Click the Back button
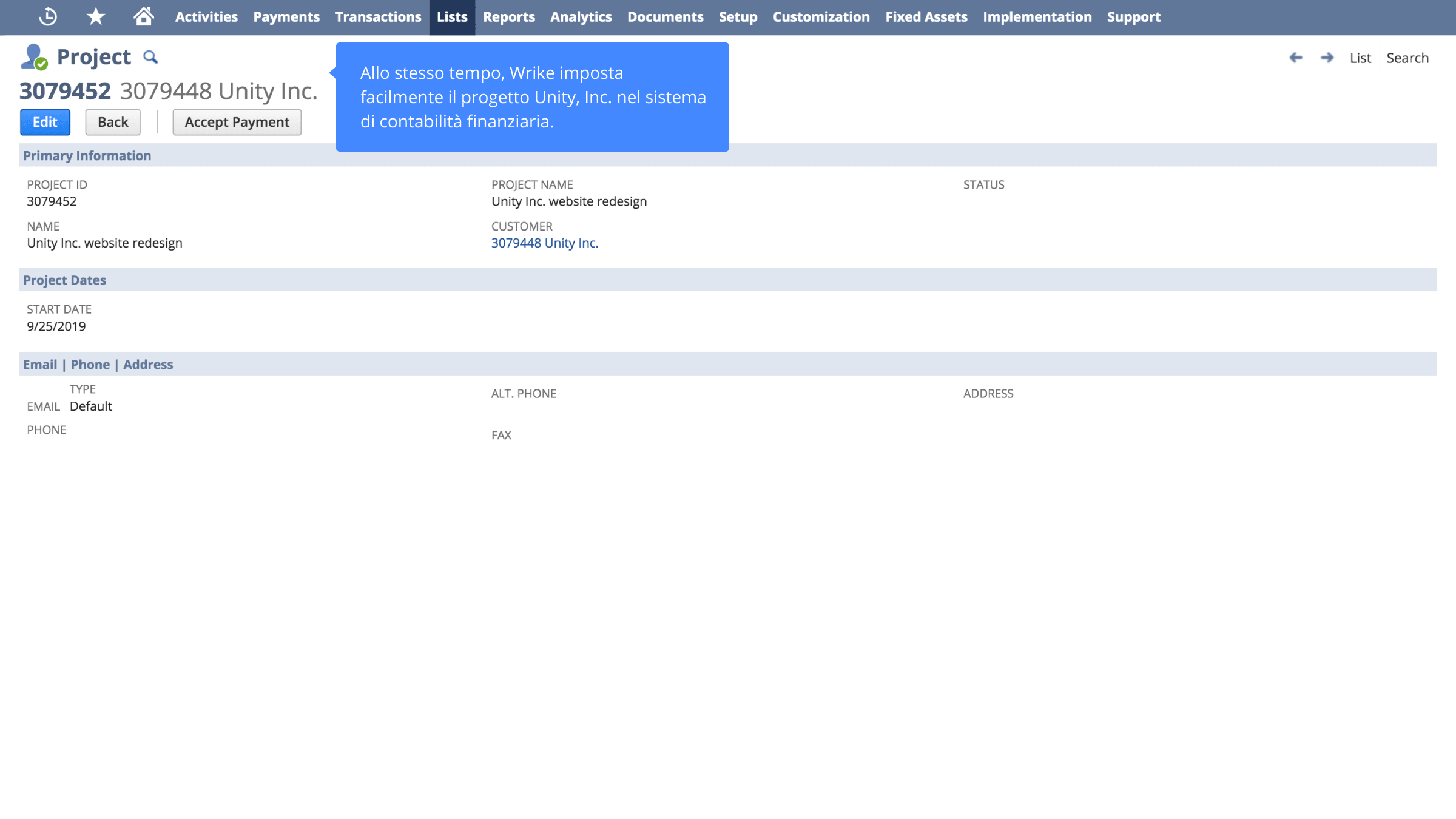 [113, 122]
